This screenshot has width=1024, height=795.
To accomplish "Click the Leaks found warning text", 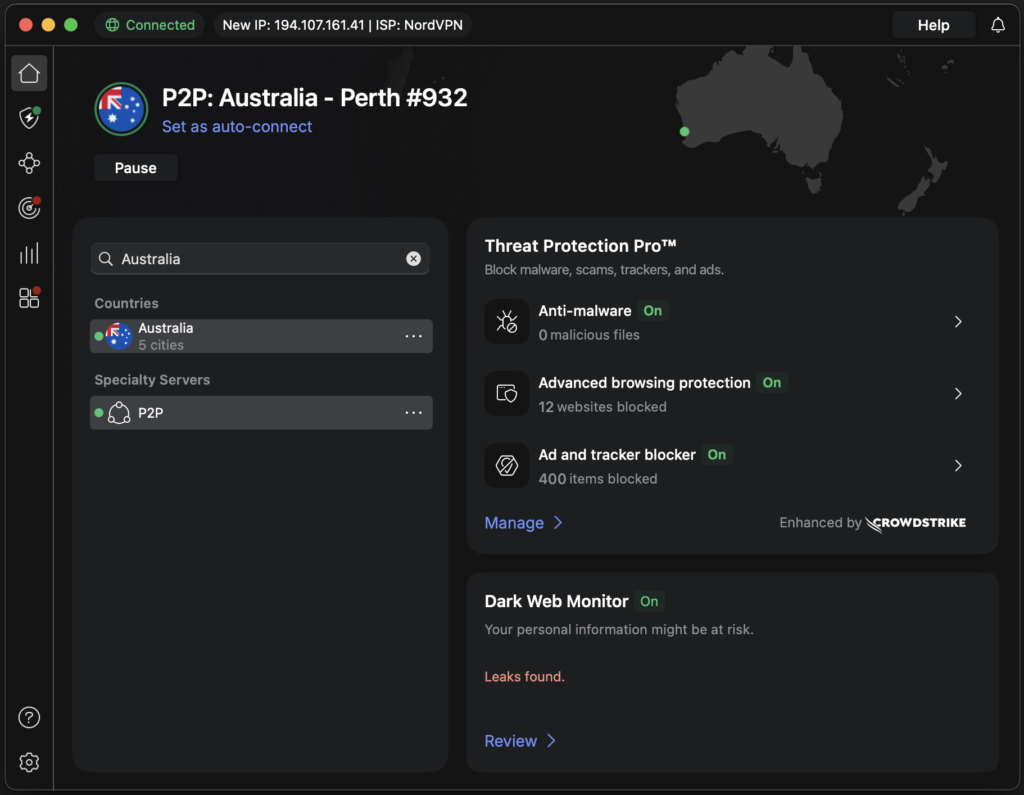I will 524,677.
